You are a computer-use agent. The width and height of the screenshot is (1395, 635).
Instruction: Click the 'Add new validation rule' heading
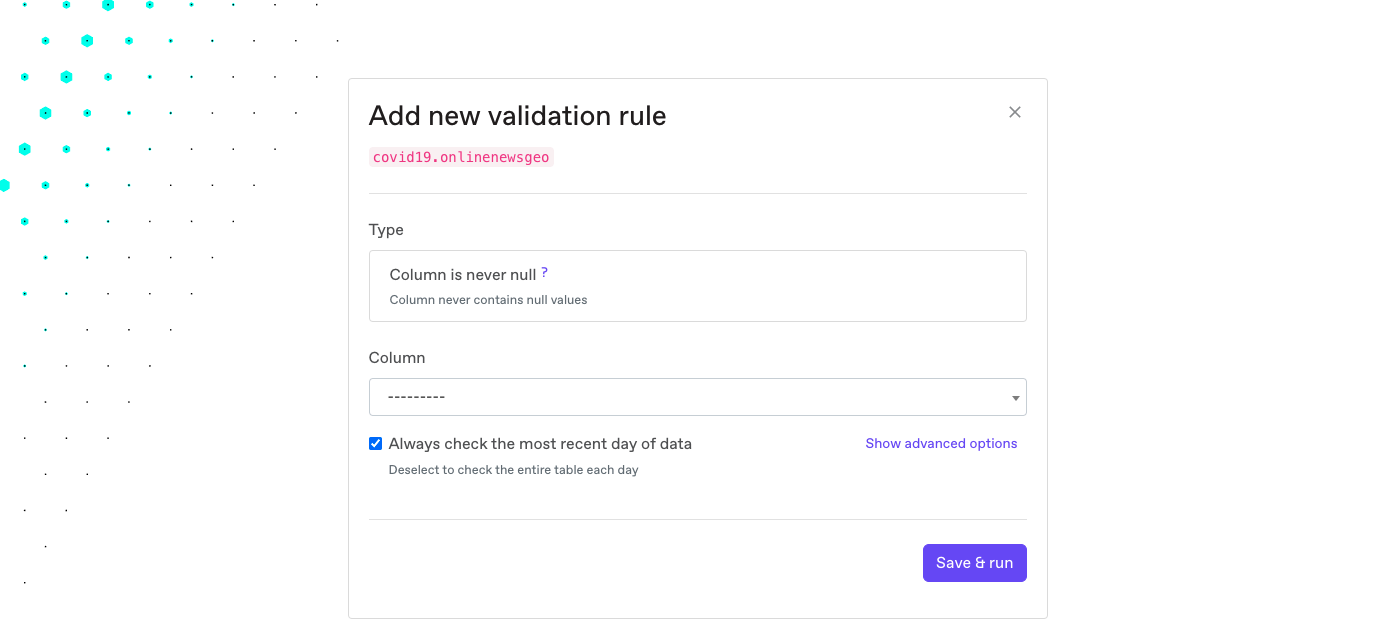[x=517, y=116]
